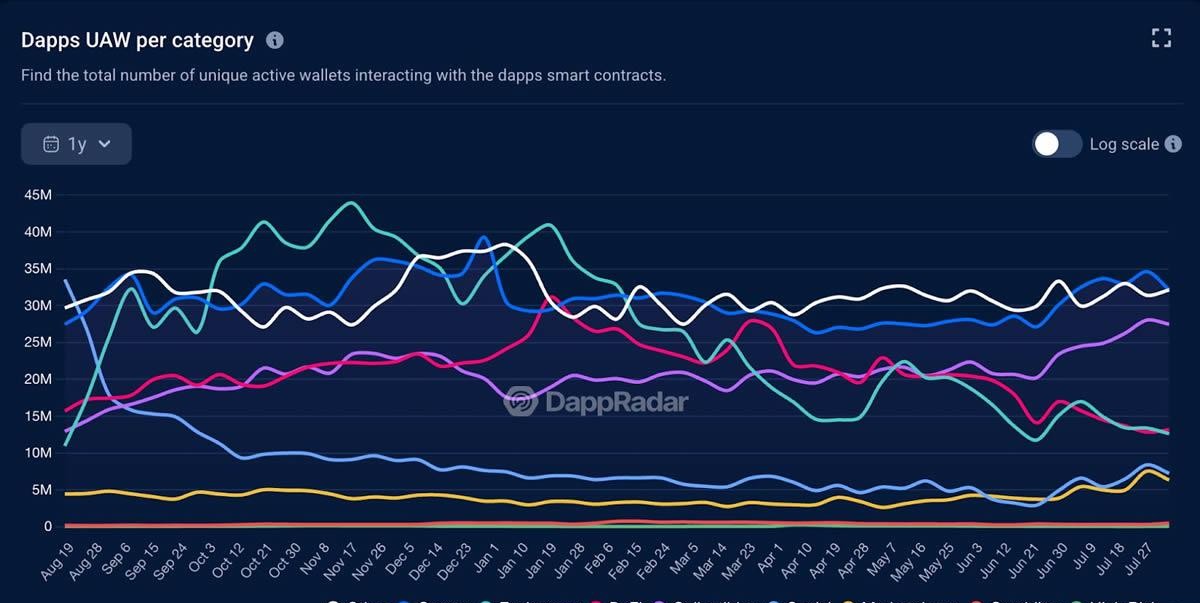Click the "Log scale" label text
This screenshot has height=603, width=1200.
pos(1124,144)
